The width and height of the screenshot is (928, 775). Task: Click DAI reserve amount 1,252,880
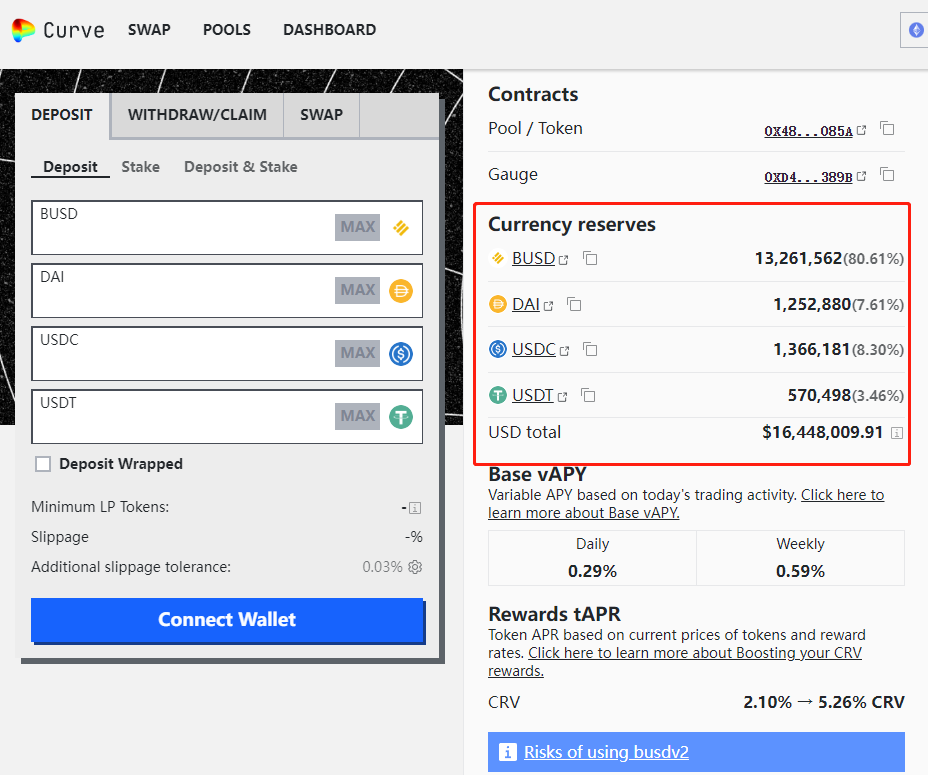tap(812, 304)
